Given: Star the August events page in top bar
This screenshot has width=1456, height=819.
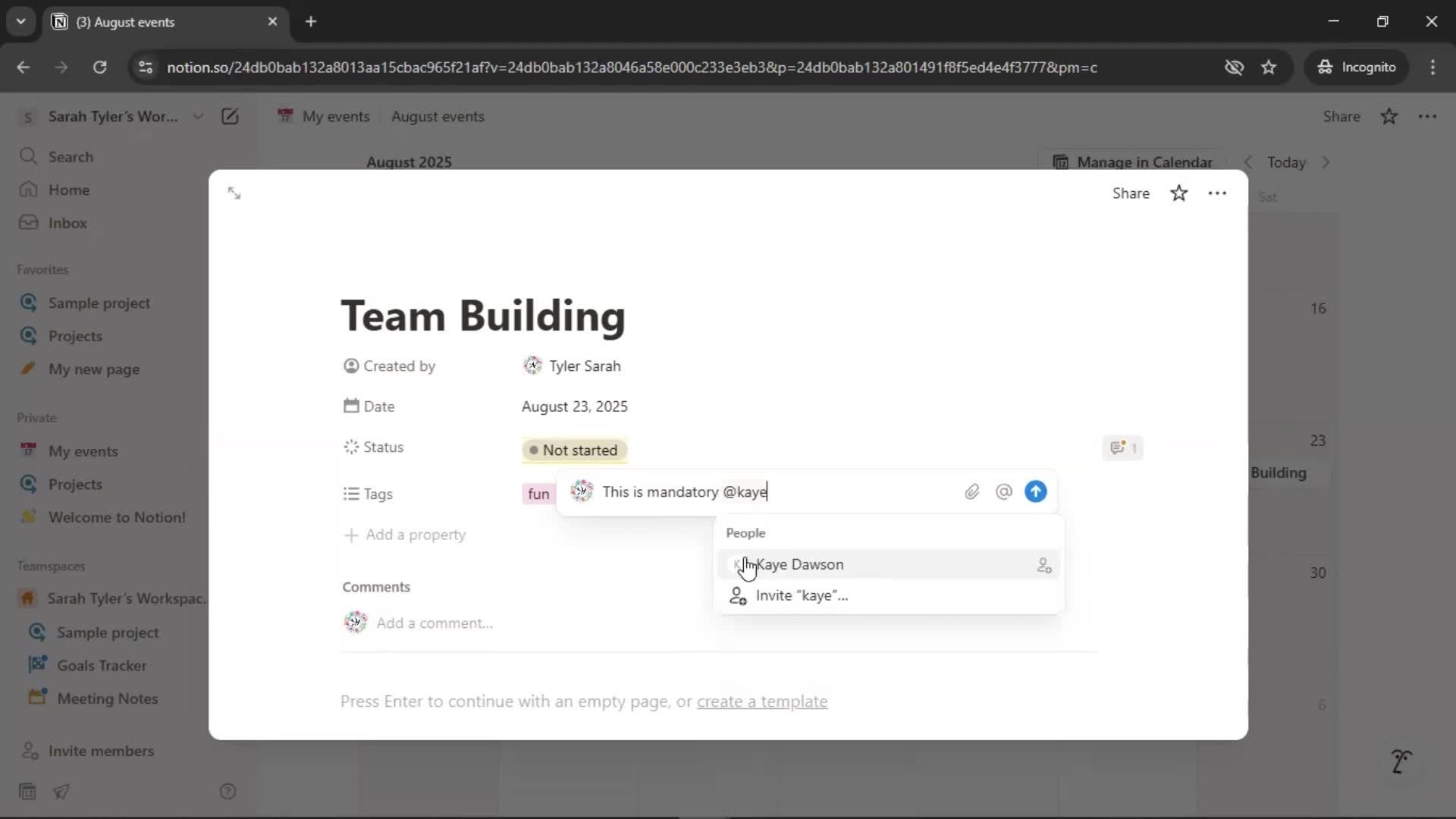Looking at the screenshot, I should pos(1389,116).
